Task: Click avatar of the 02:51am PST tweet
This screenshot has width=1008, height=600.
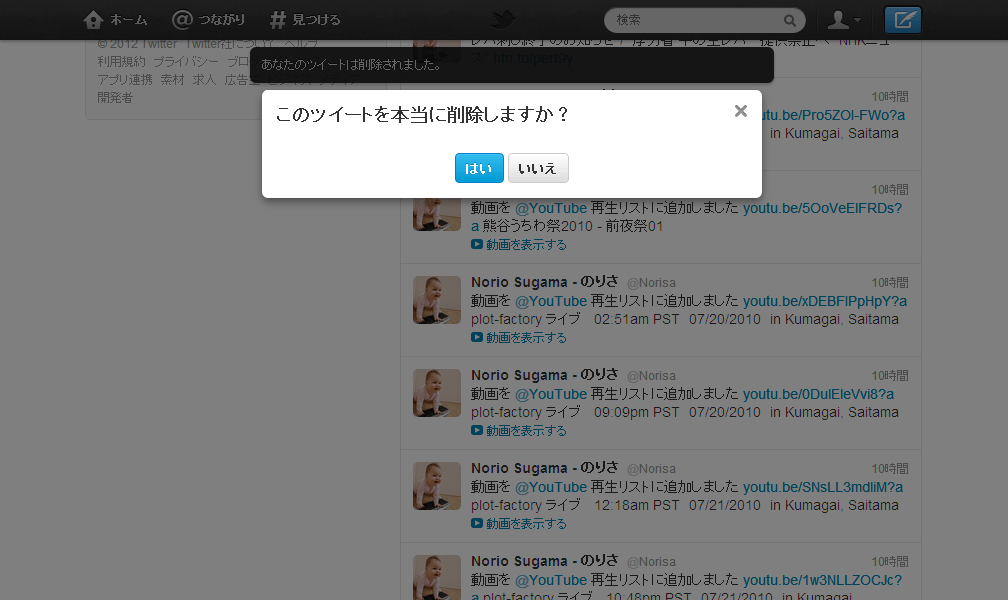Action: tap(436, 300)
